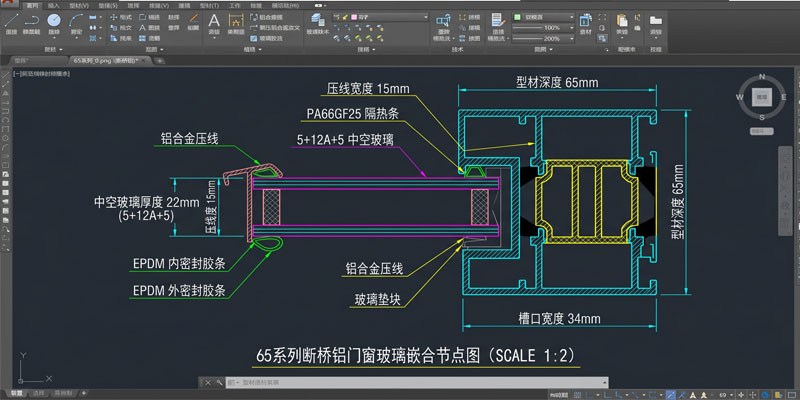Viewport: 800px width, 400px height.
Task: Choose the Rectangle tool in draw panel
Action: (x=92, y=17)
